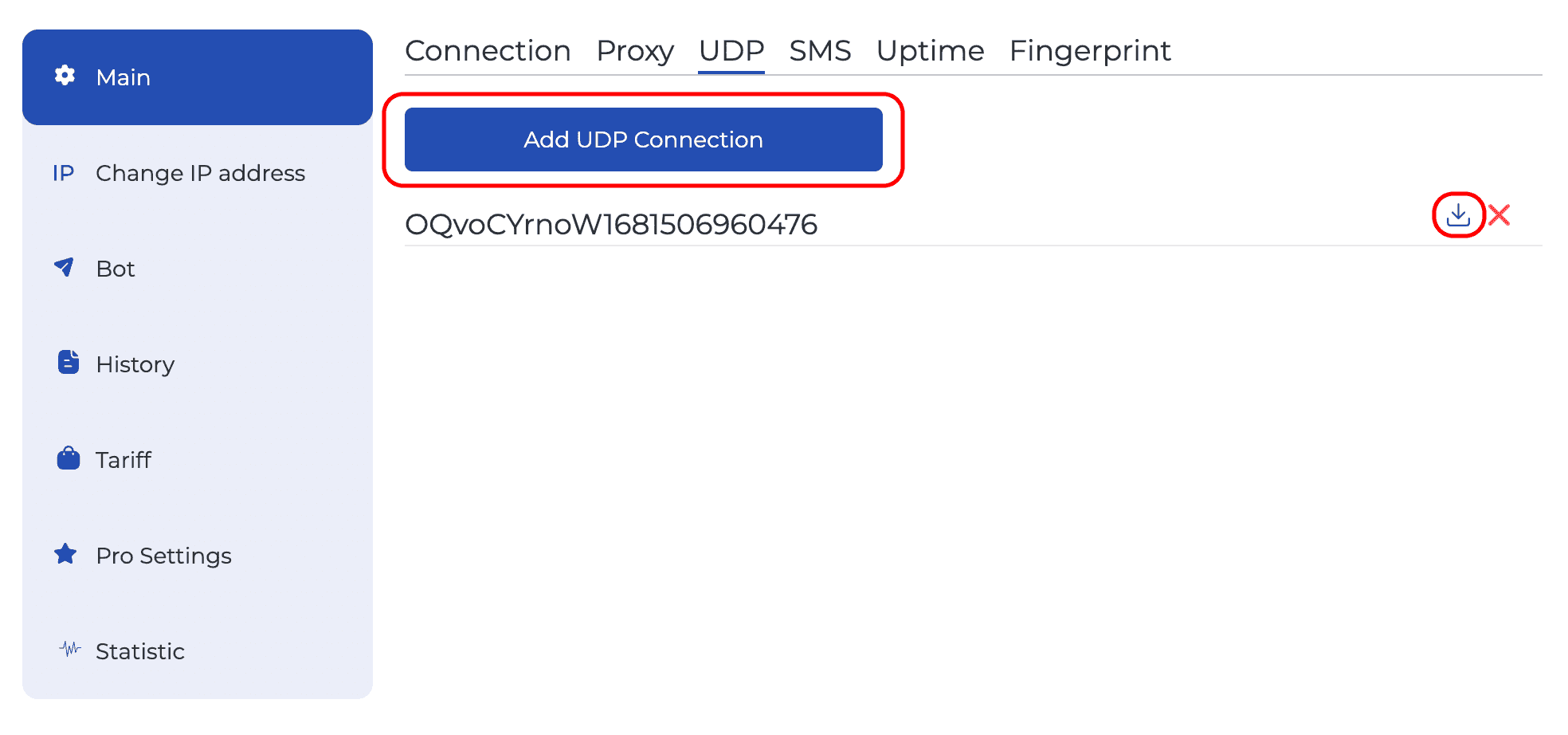Switch to the SMS tab

(x=820, y=50)
